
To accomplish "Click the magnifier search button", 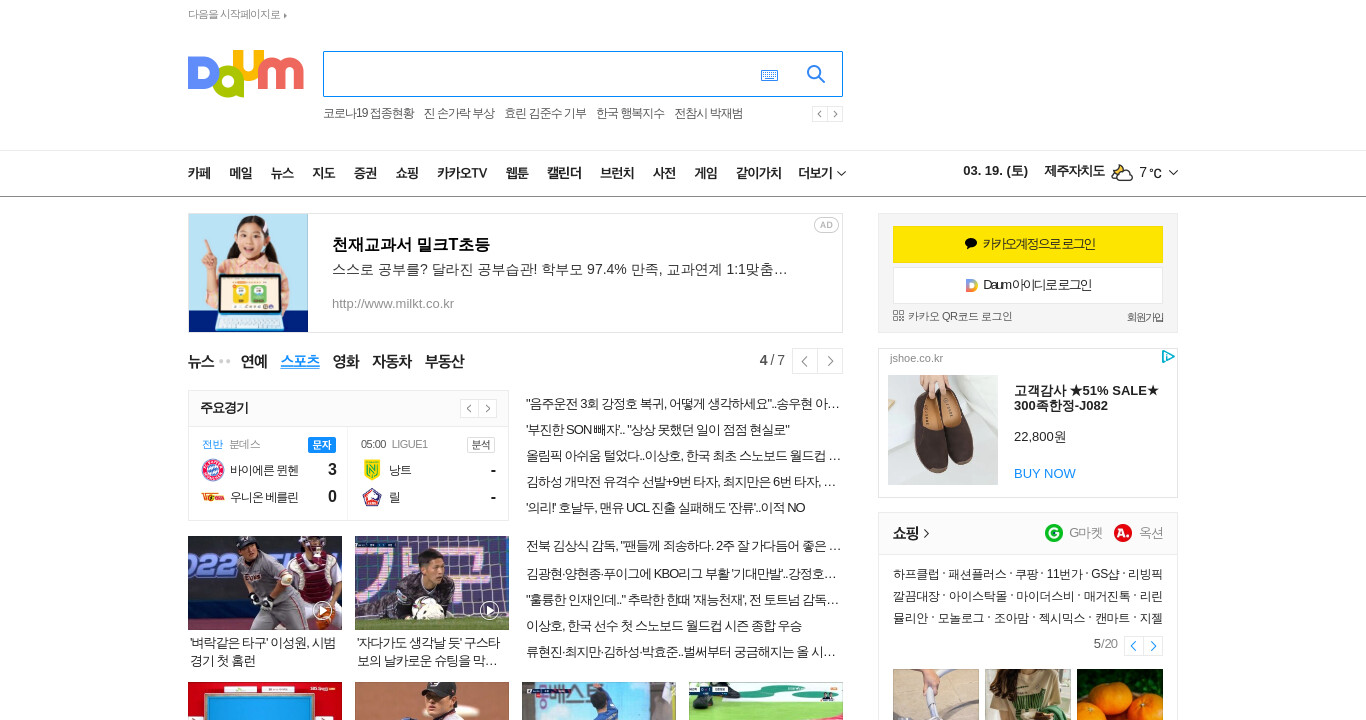I will point(816,74).
